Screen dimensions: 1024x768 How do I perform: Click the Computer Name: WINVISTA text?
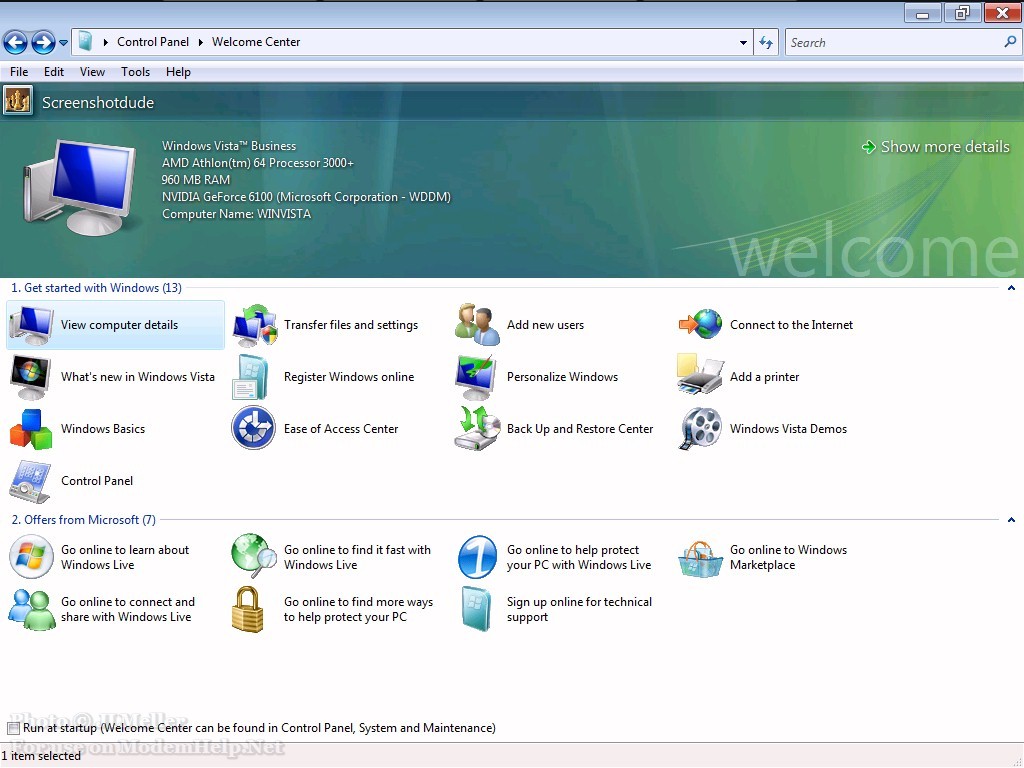point(236,214)
